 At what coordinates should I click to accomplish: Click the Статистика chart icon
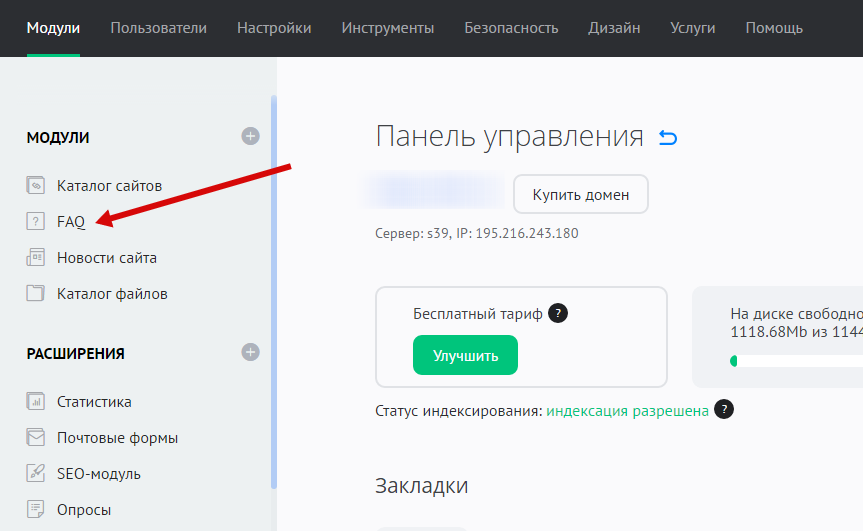coord(36,402)
